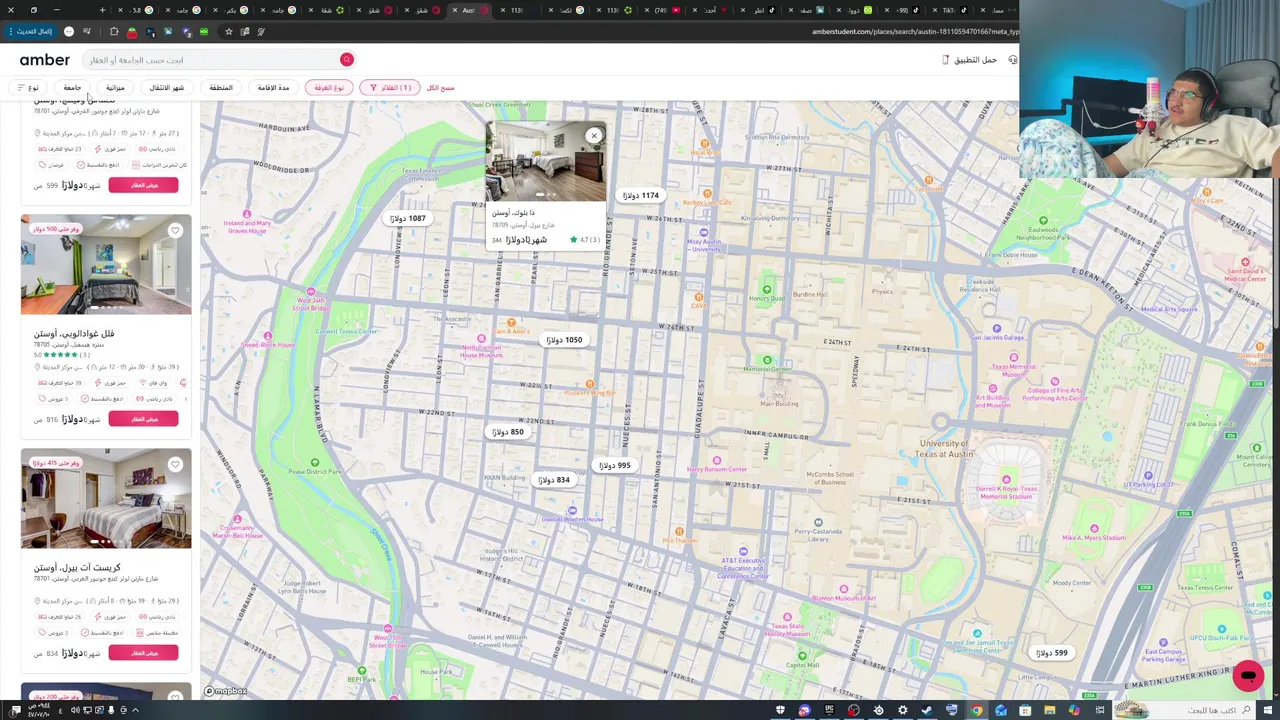Open the 'المنطقة' area filter
Image resolution: width=1280 pixels, height=720 pixels.
(x=221, y=88)
